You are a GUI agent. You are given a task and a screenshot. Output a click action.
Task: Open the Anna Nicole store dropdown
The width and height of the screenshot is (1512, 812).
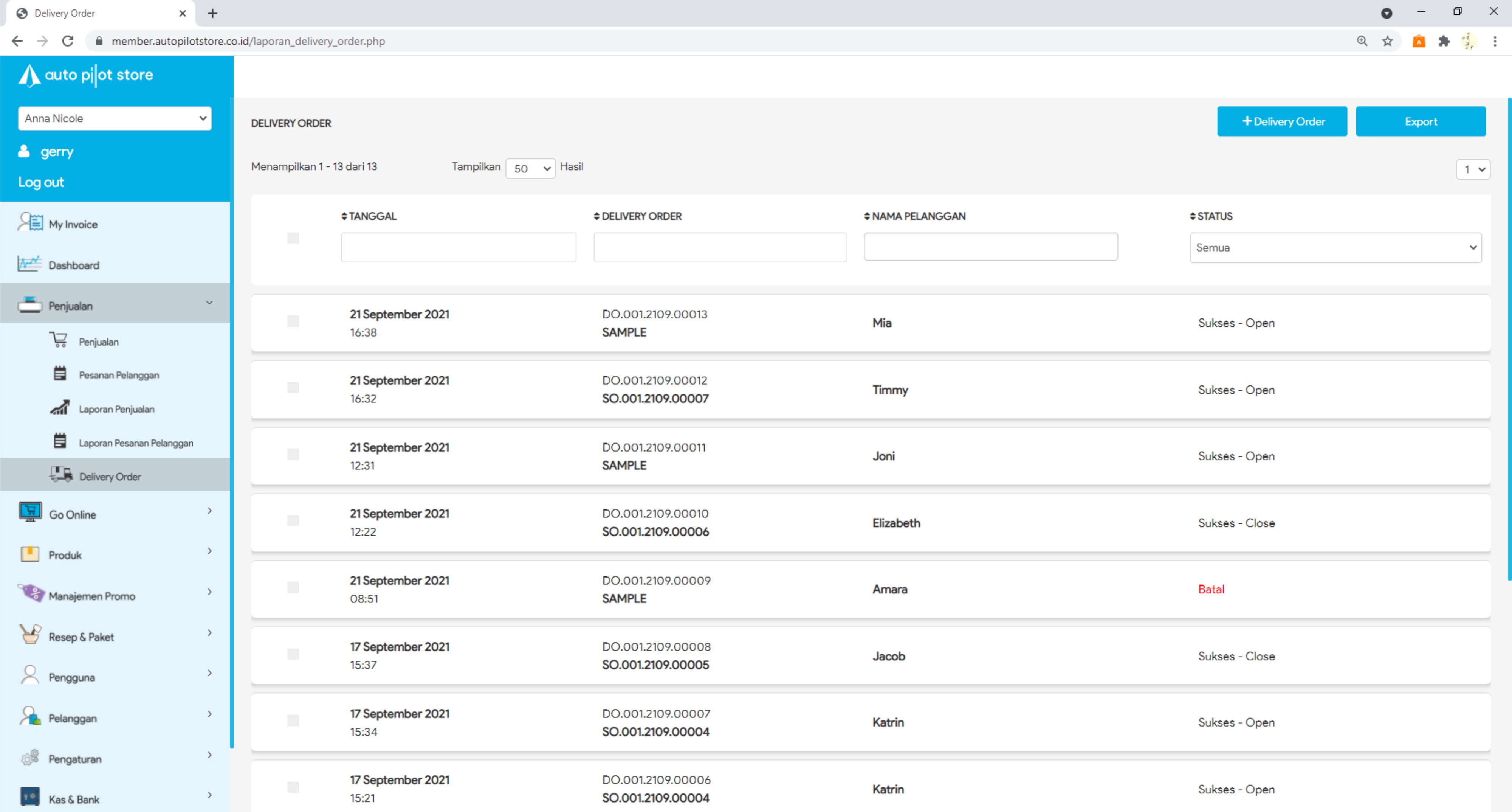tap(115, 119)
